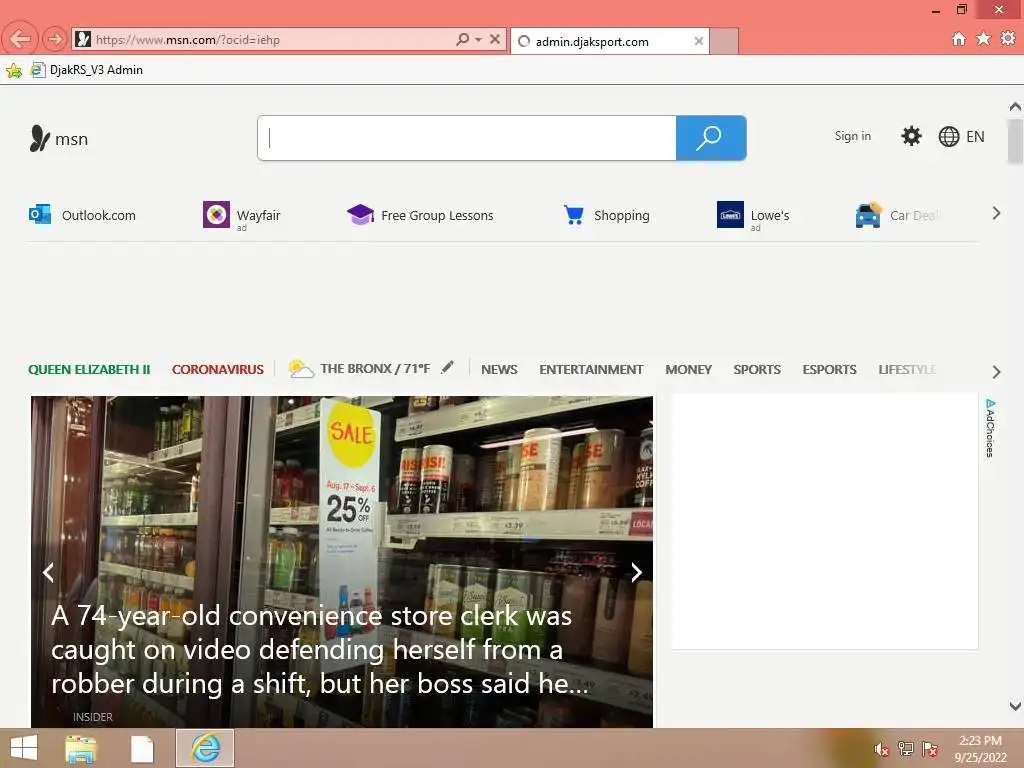
Task: Go to next slide in news carousel
Action: click(x=636, y=572)
